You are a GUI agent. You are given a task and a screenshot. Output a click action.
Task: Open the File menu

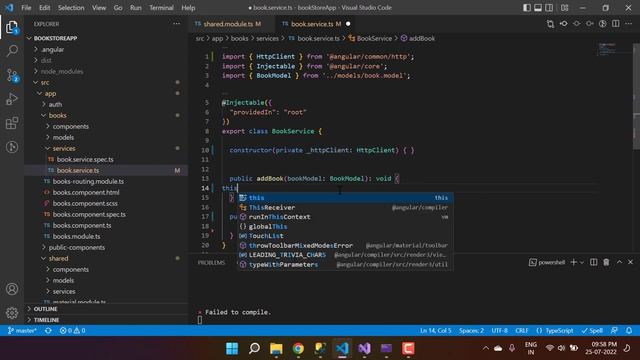[26, 8]
